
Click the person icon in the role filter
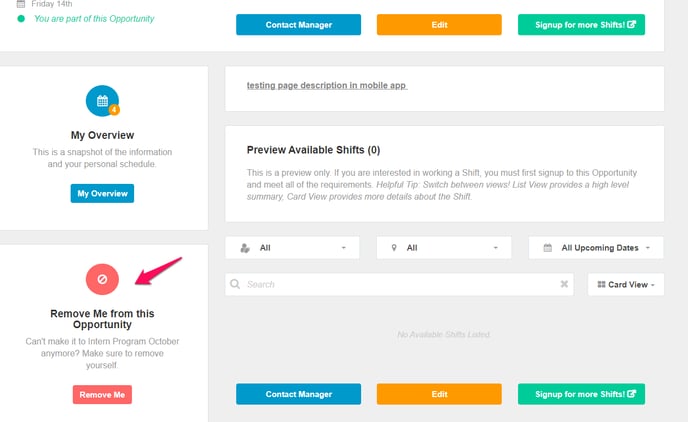tap(245, 248)
